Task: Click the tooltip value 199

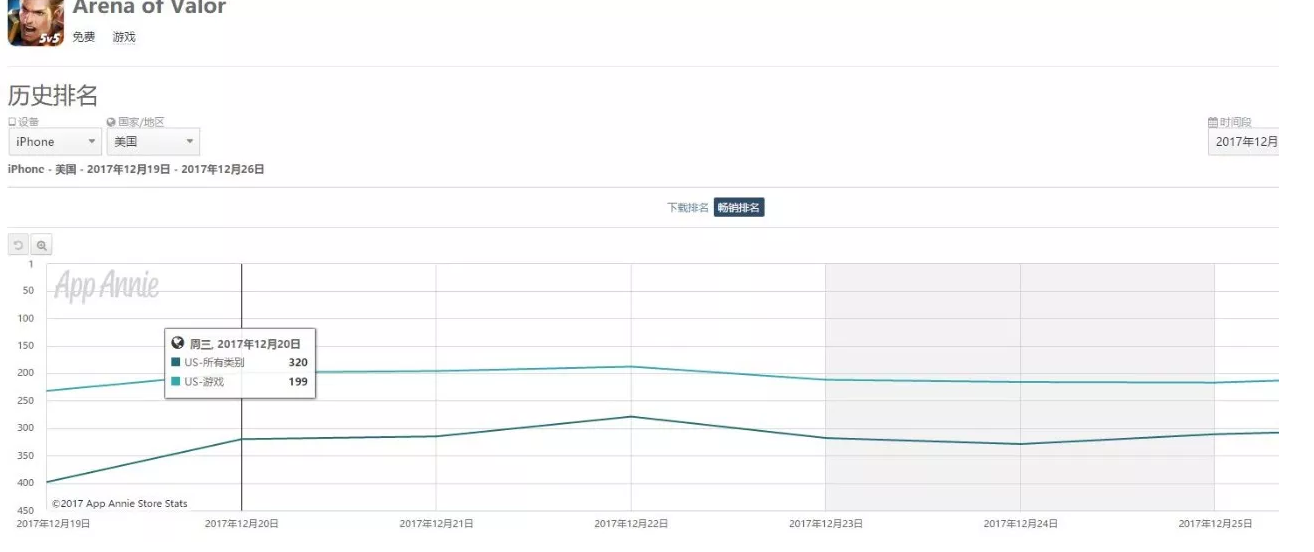Action: click(x=298, y=381)
